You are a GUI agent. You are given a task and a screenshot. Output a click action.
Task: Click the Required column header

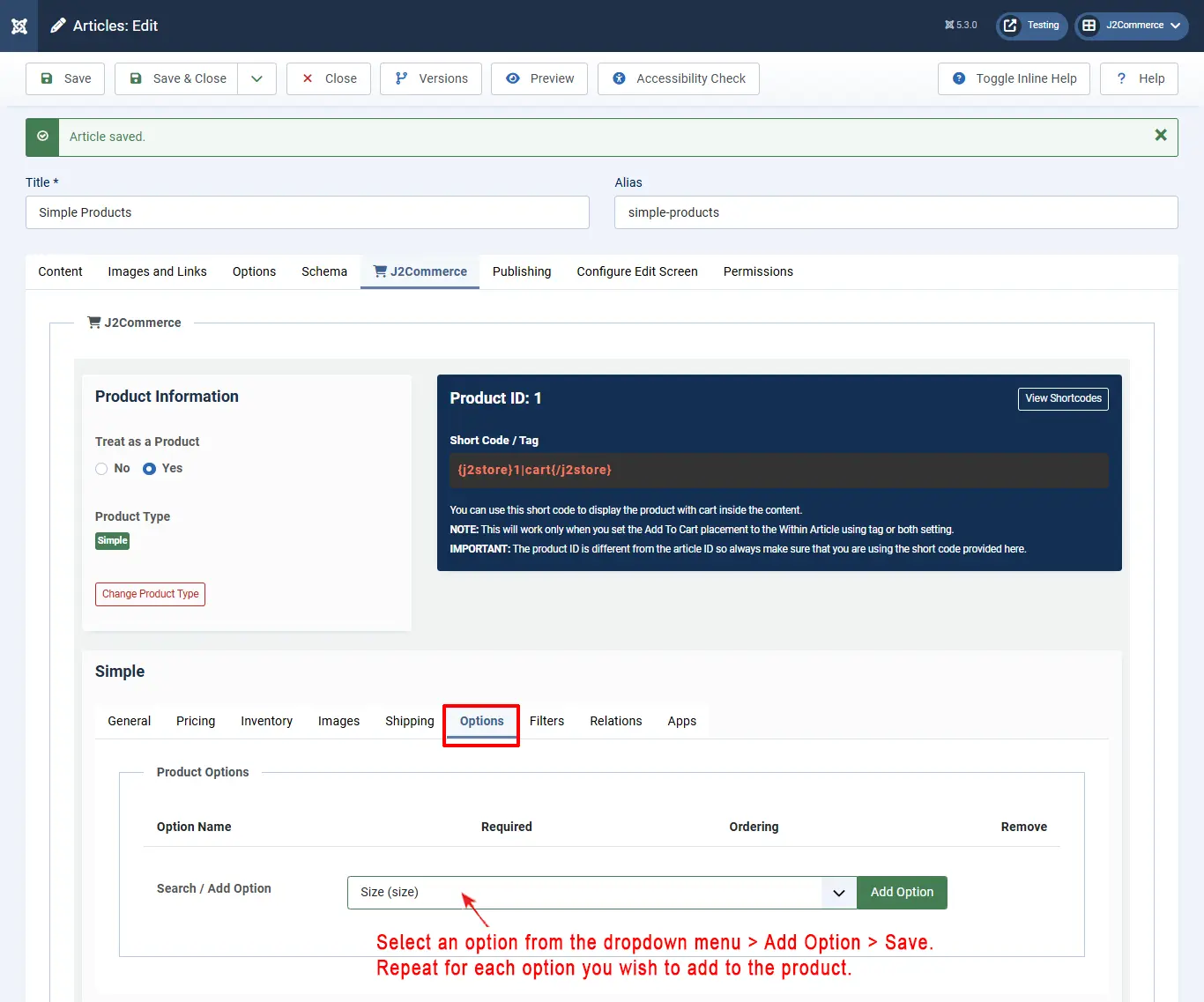507,827
